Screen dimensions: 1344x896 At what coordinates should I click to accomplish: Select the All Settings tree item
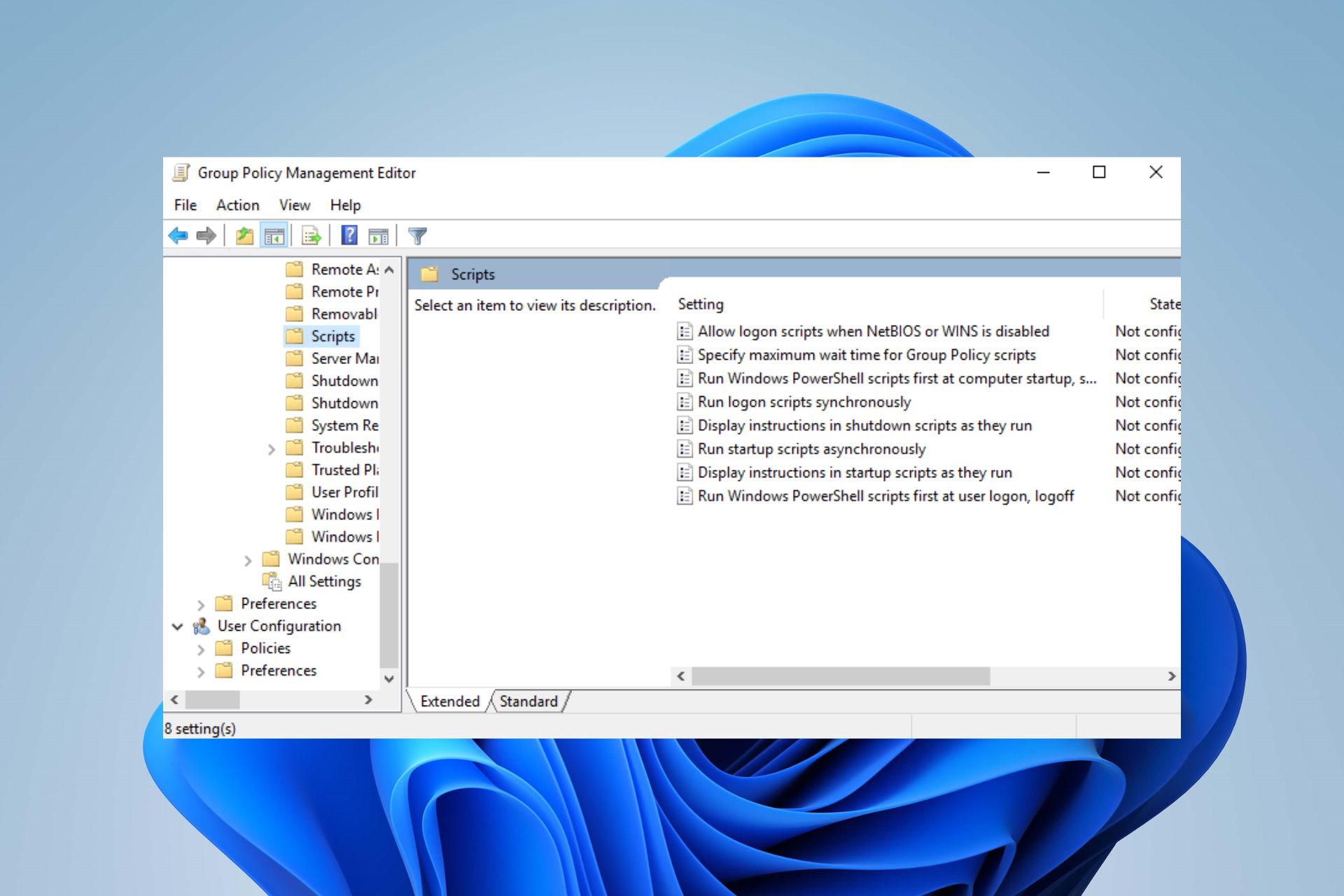325,581
